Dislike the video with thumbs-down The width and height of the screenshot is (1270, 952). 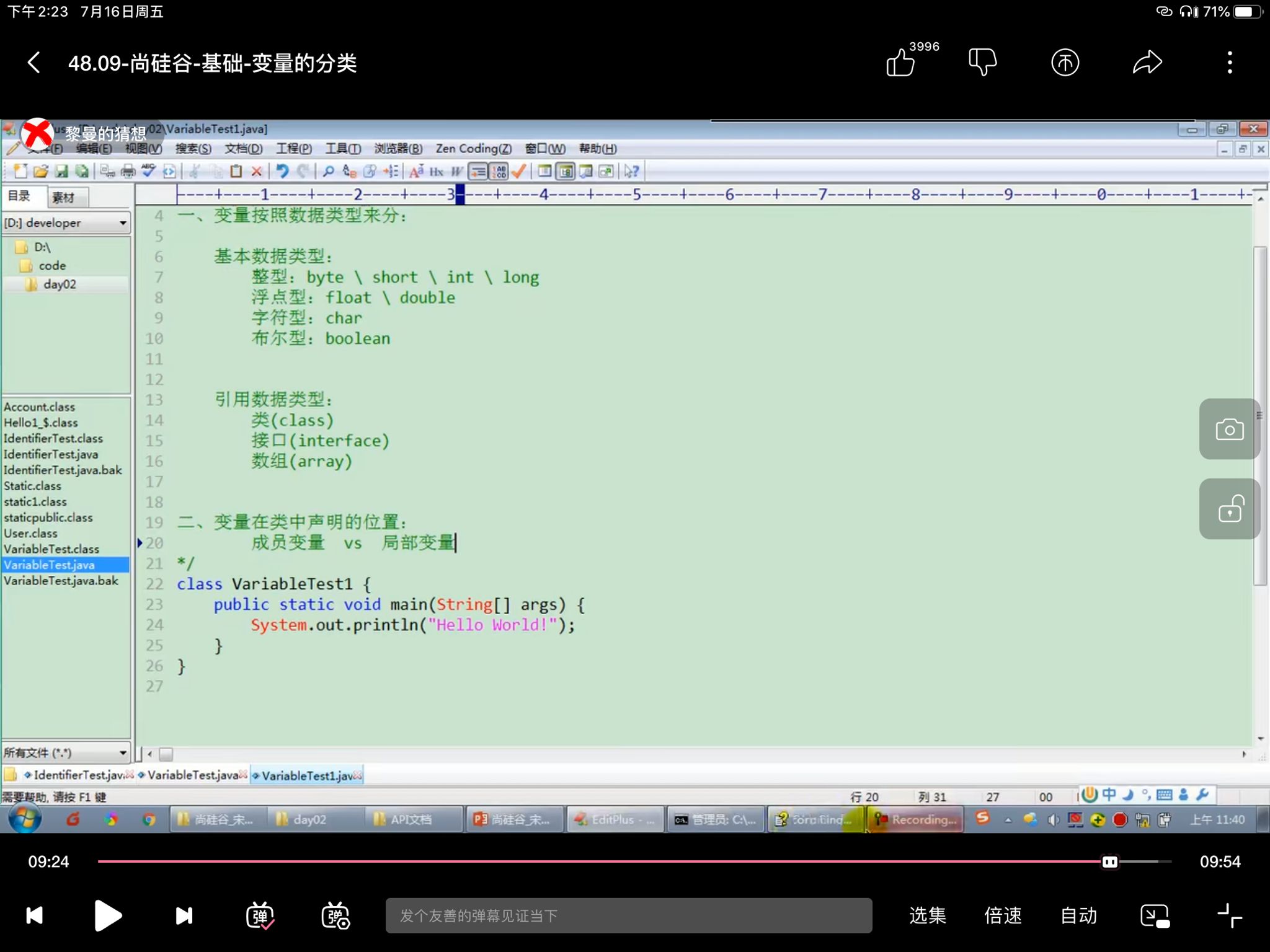982,63
